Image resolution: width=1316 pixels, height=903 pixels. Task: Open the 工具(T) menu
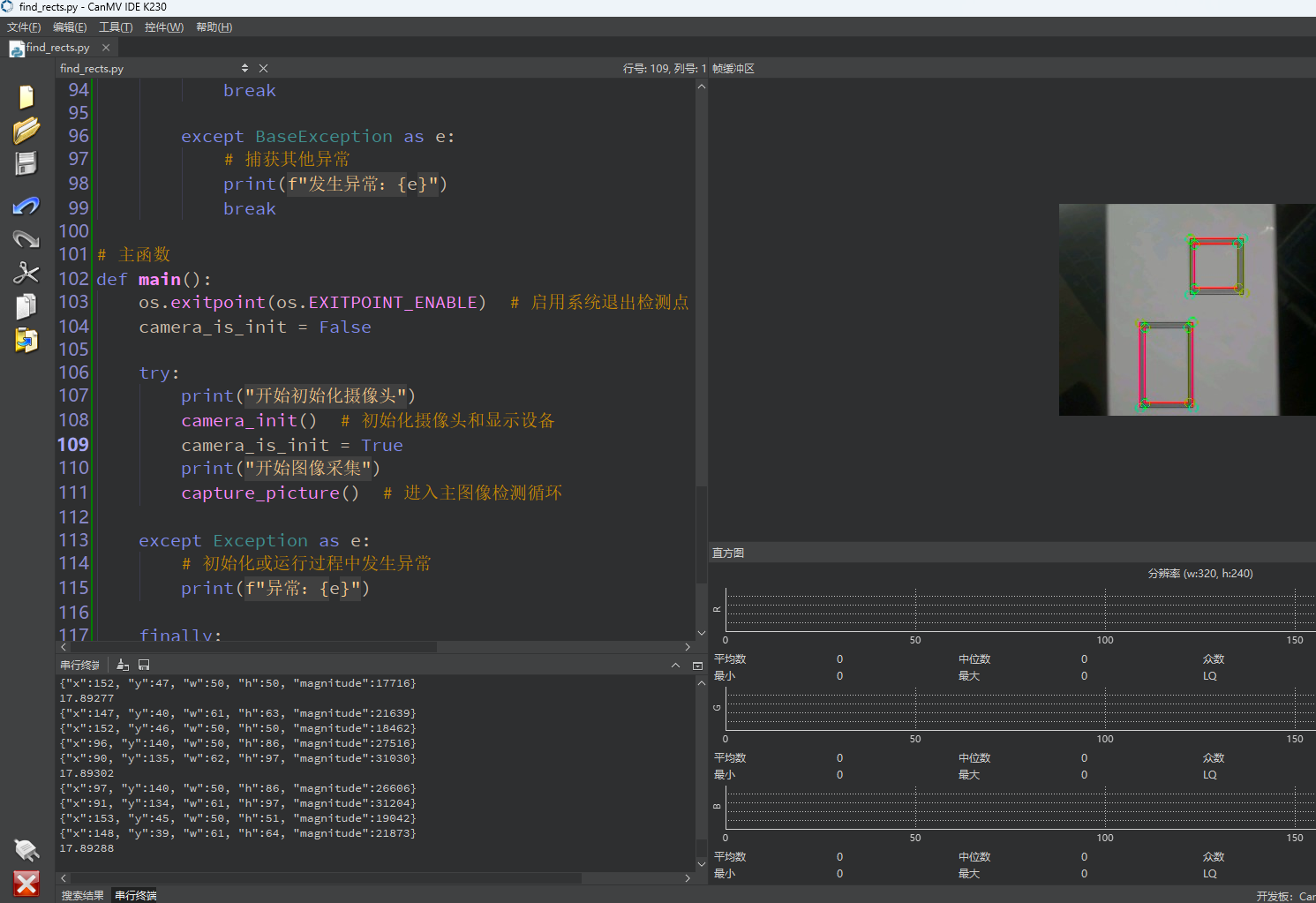click(x=116, y=27)
